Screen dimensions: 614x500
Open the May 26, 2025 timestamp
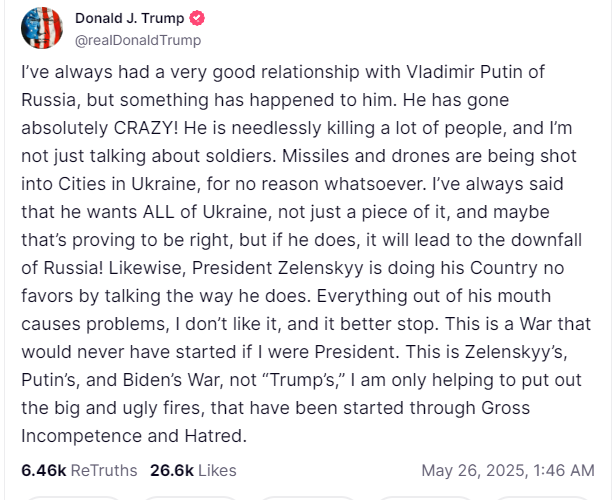(x=508, y=470)
